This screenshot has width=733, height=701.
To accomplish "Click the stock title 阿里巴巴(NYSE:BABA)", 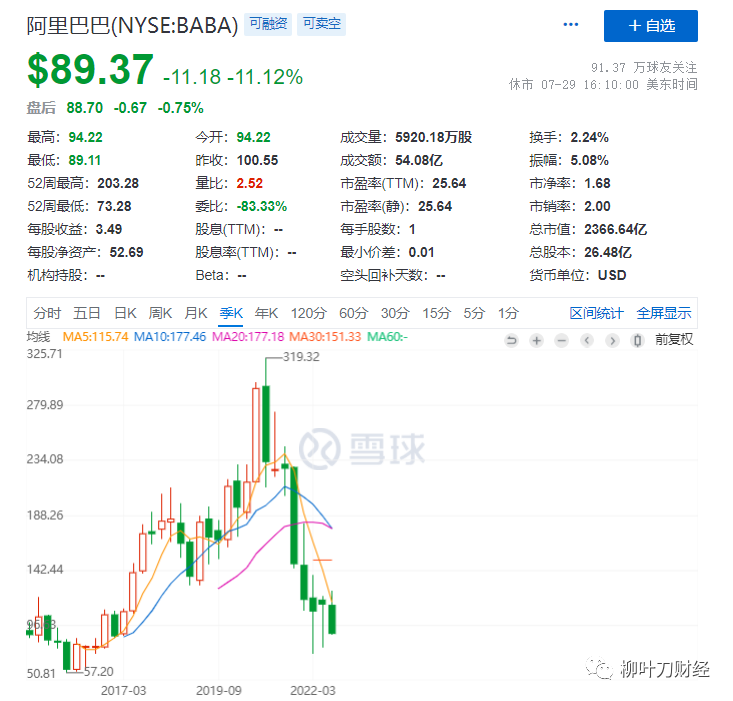I will click(x=132, y=25).
